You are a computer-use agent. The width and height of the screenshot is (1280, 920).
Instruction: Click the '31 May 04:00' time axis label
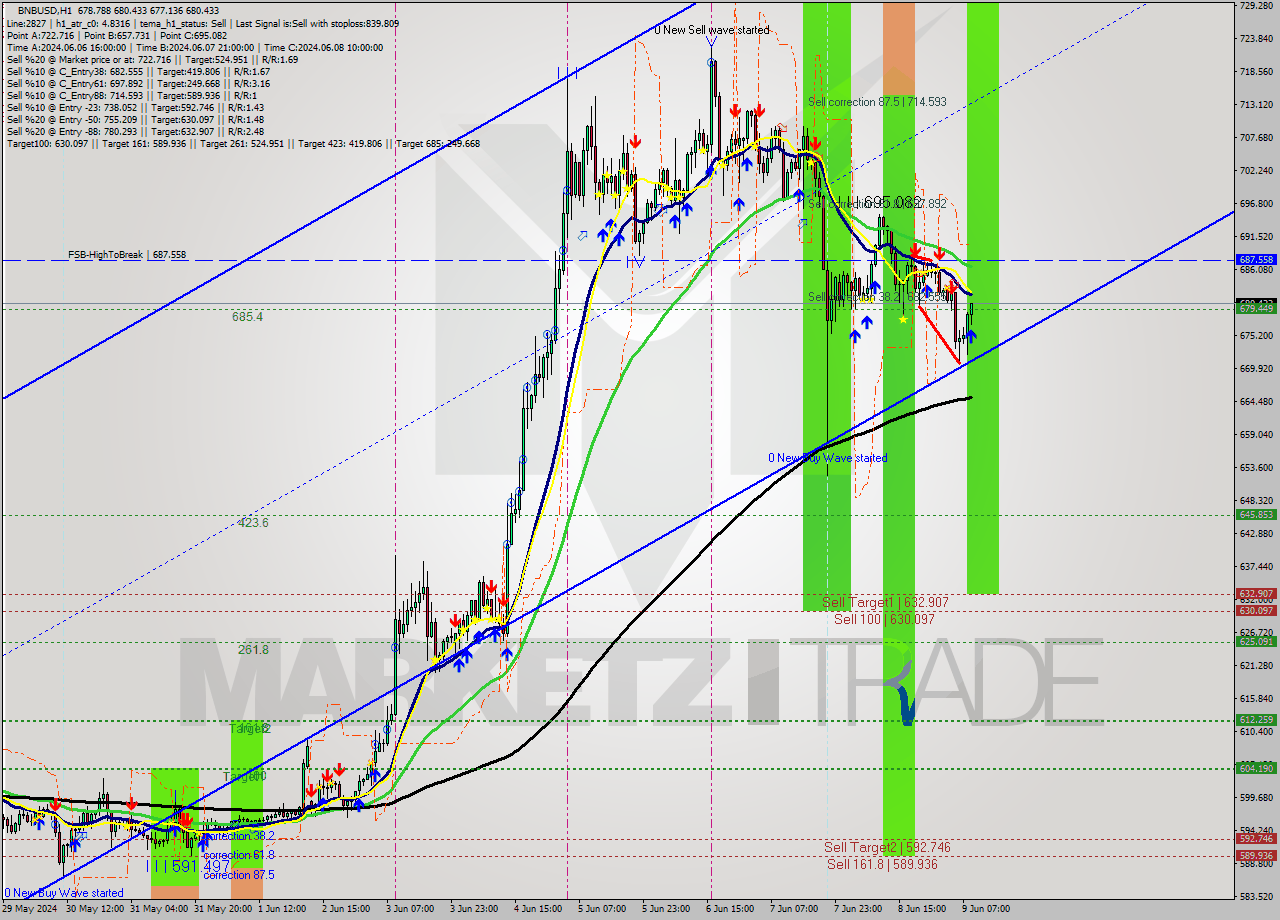[160, 909]
